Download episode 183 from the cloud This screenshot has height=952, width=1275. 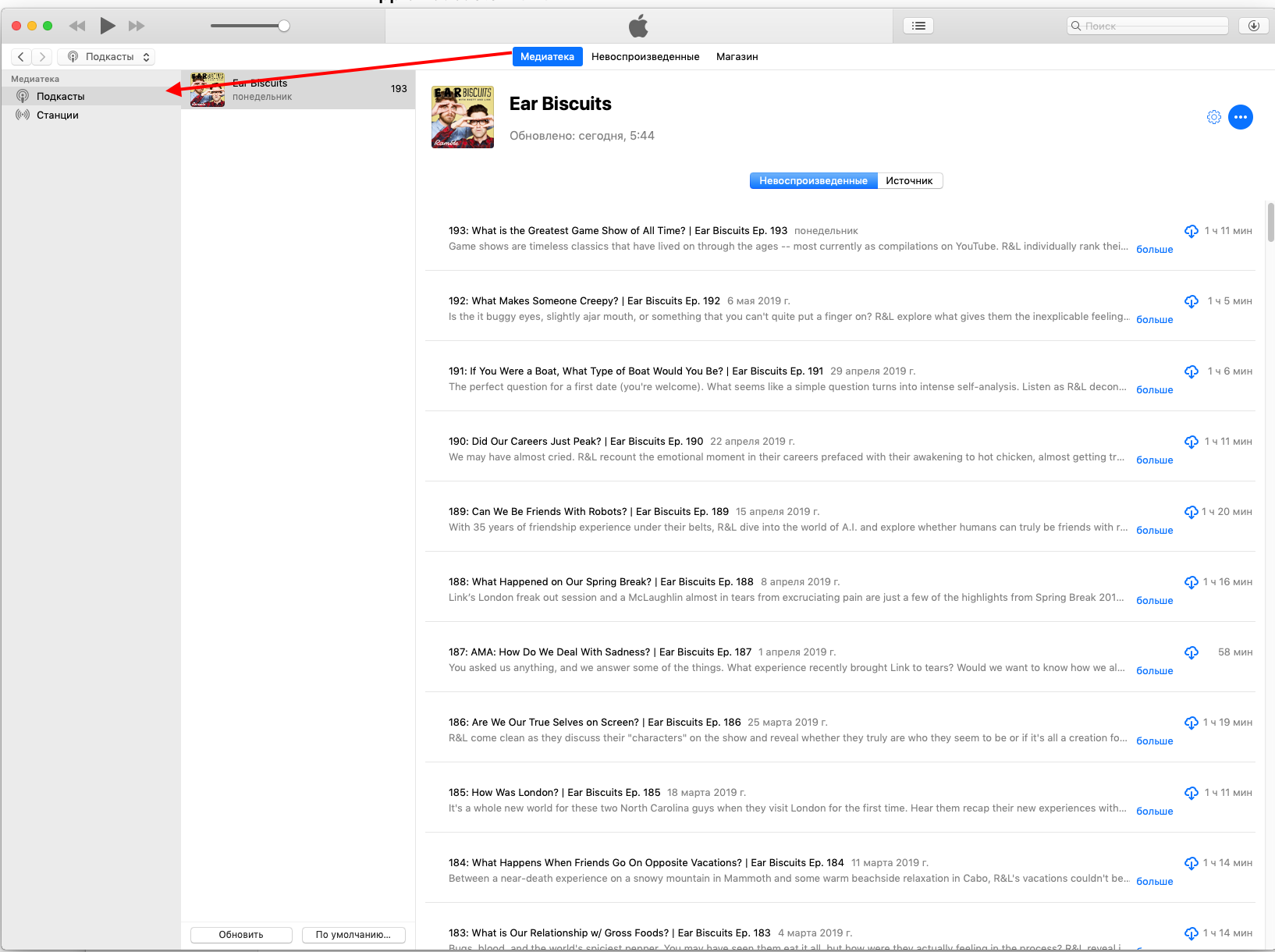click(1192, 933)
